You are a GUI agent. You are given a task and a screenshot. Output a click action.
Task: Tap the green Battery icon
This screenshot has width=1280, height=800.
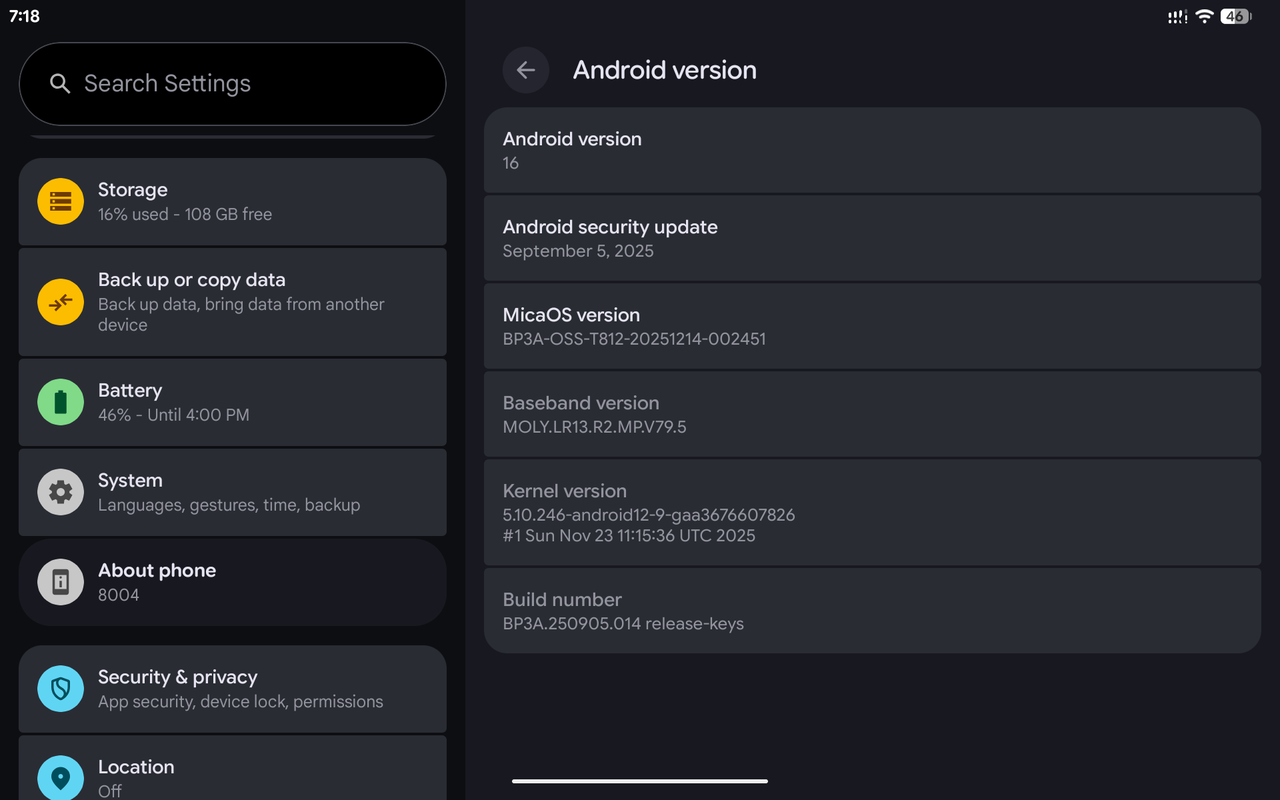(x=60, y=402)
